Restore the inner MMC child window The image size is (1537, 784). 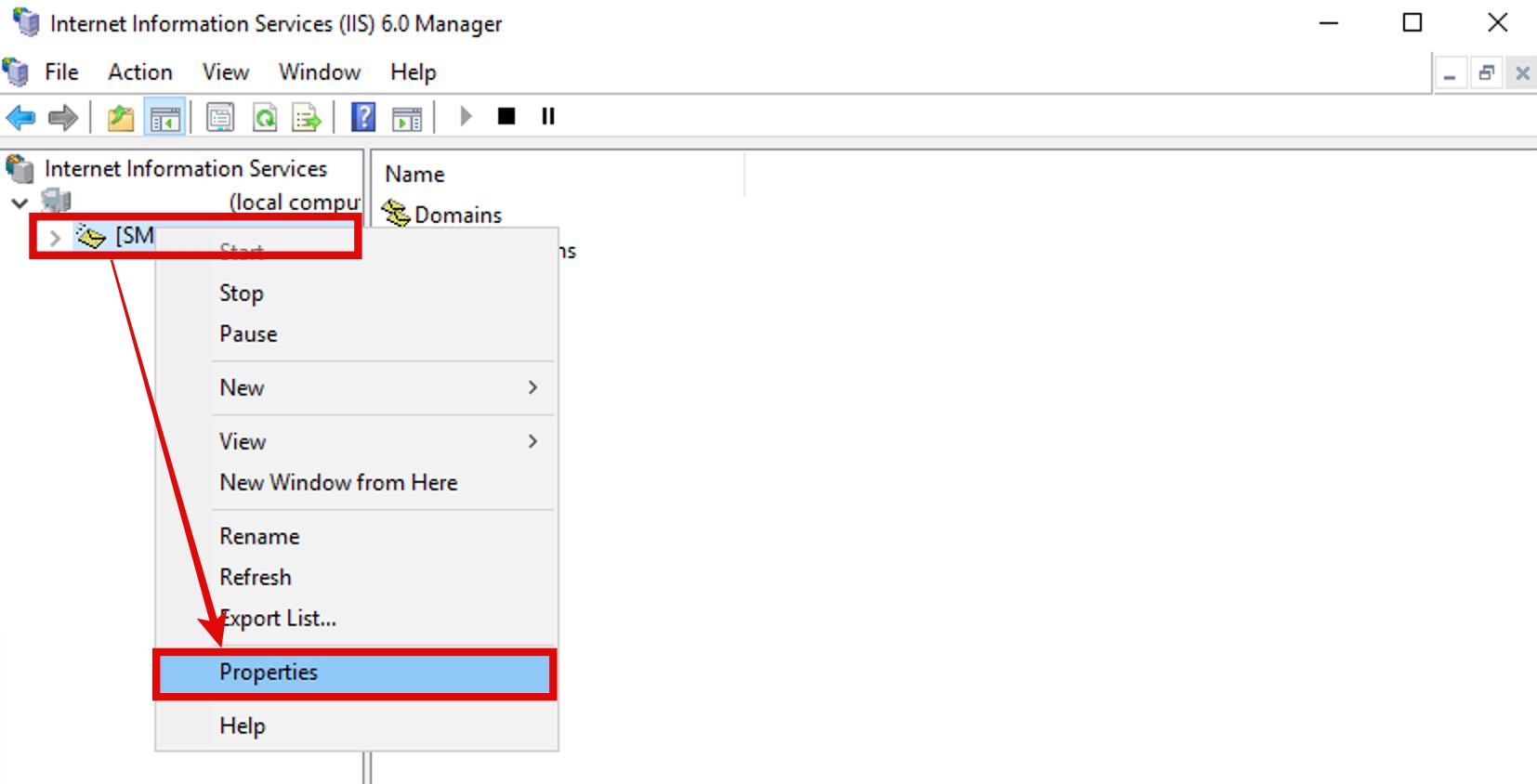(x=1486, y=72)
